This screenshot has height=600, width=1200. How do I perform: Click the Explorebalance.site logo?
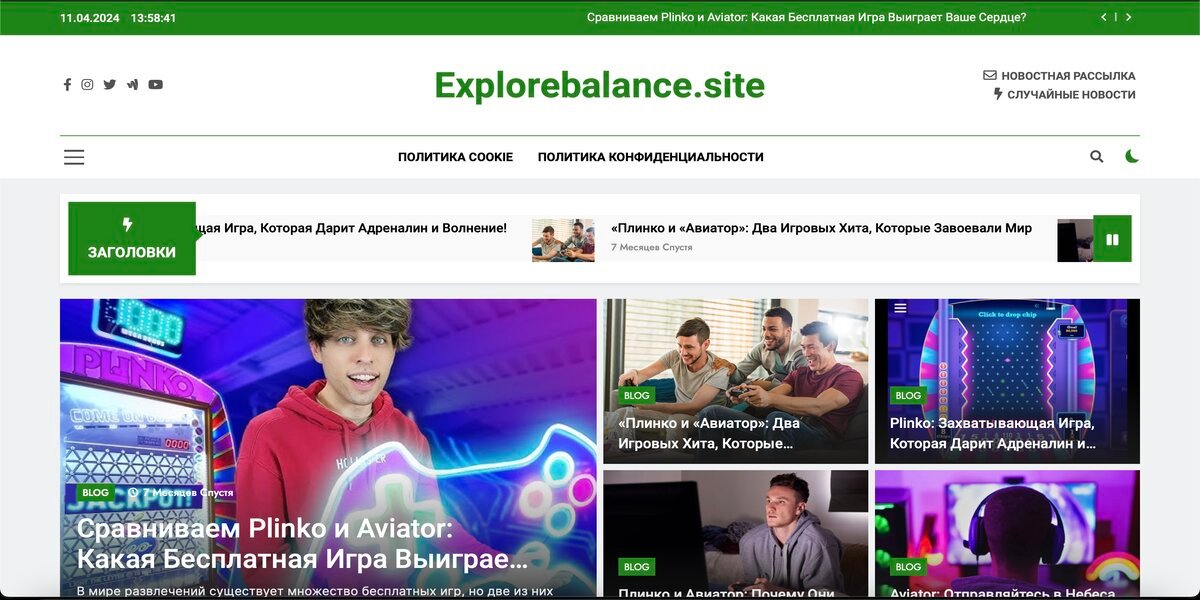click(x=600, y=86)
